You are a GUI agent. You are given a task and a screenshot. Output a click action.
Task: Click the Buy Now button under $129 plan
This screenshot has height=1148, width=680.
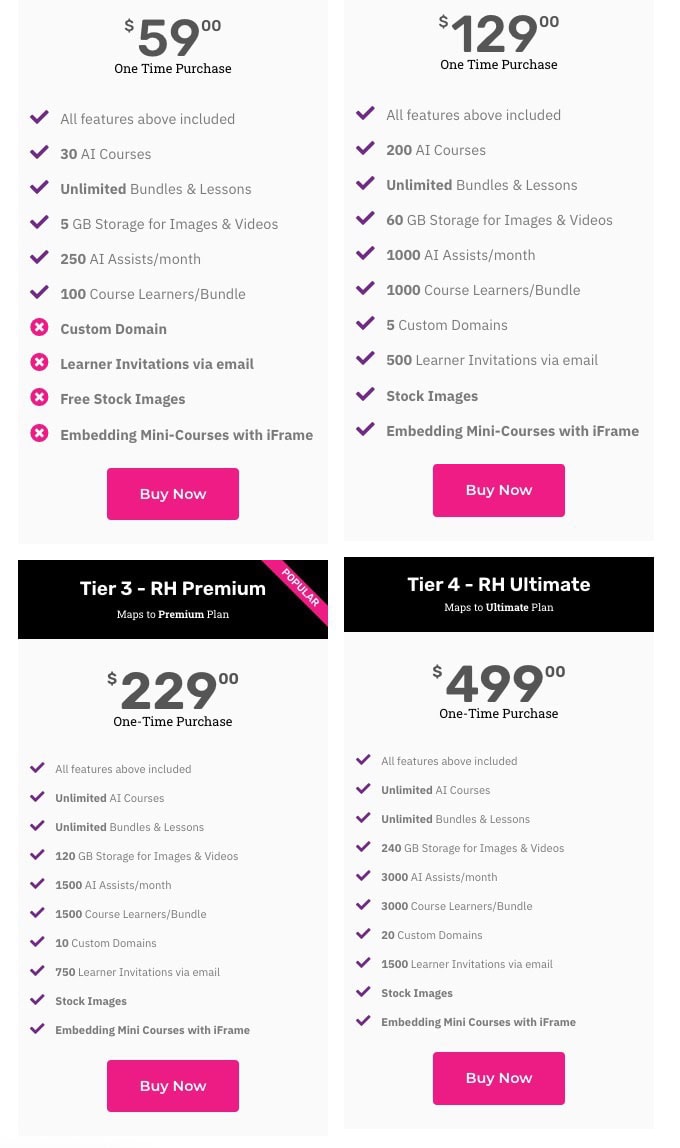498,491
